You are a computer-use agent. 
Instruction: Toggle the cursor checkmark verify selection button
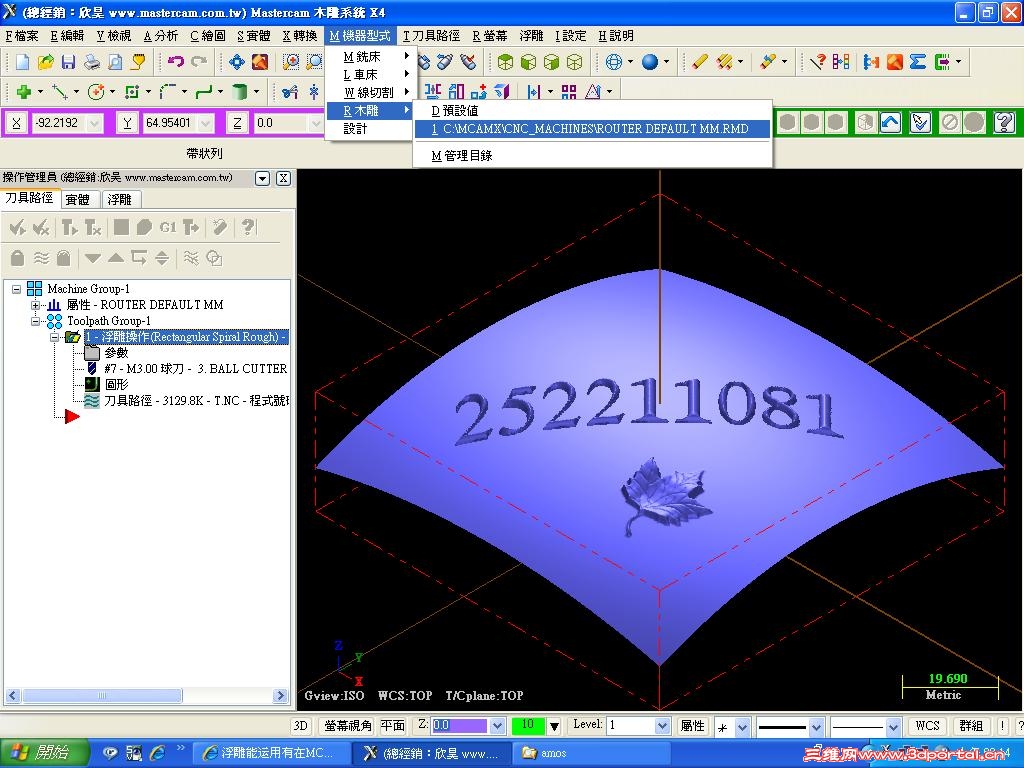point(920,122)
